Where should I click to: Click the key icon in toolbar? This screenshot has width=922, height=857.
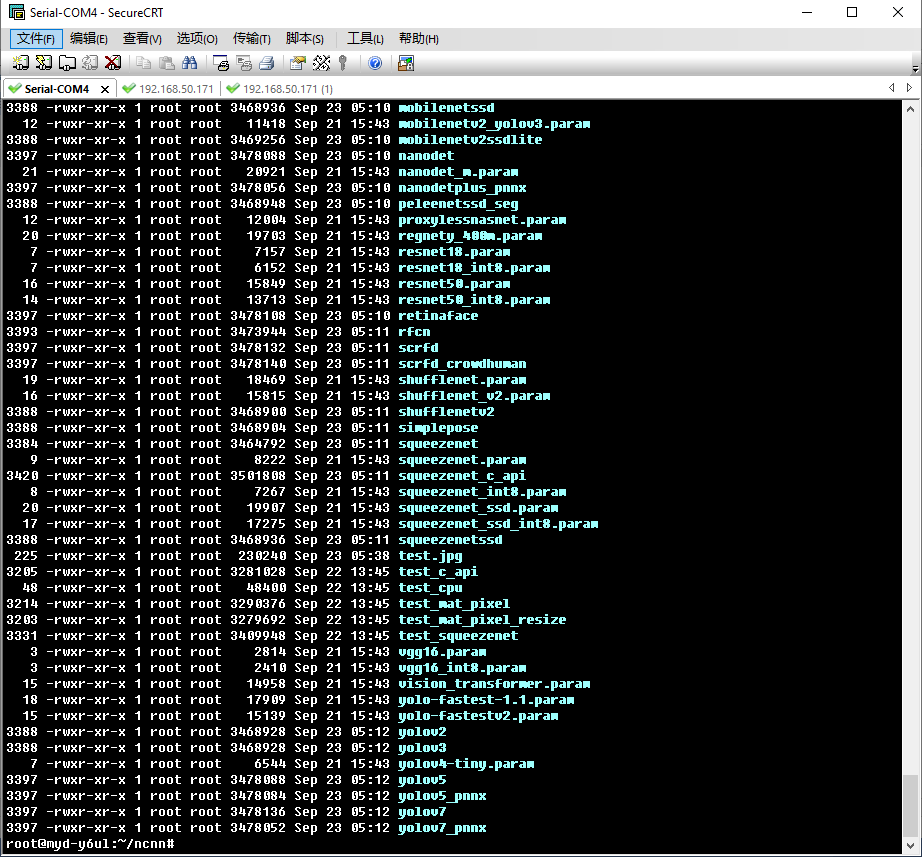click(343, 63)
